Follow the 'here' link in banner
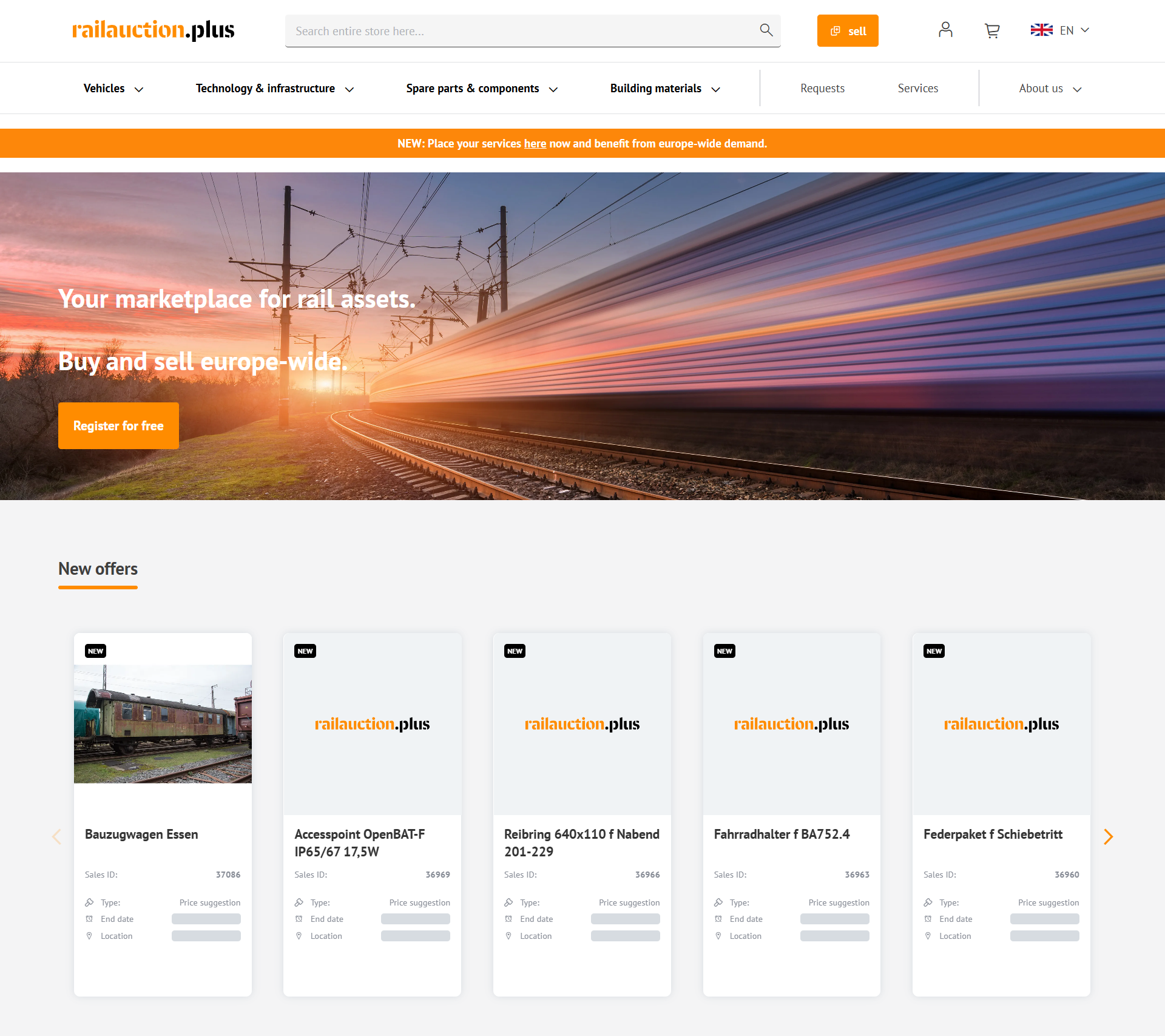Viewport: 1165px width, 1036px height. coord(535,144)
